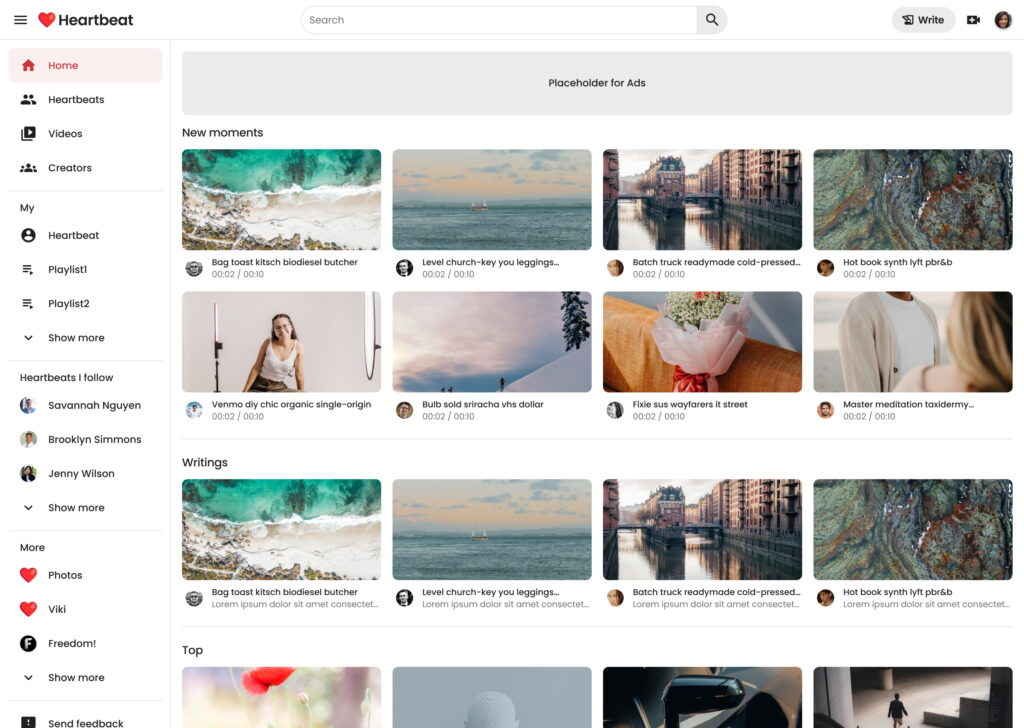Open Freedom! in the More section

click(x=85, y=644)
